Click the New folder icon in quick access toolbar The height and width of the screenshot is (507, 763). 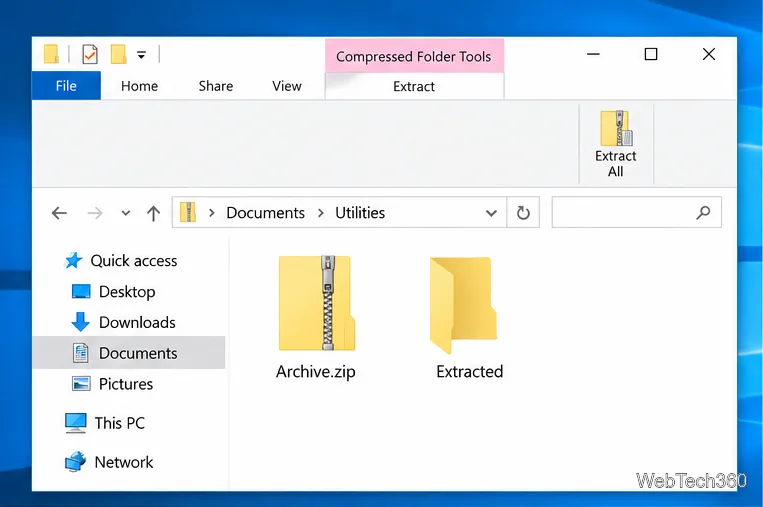118,54
